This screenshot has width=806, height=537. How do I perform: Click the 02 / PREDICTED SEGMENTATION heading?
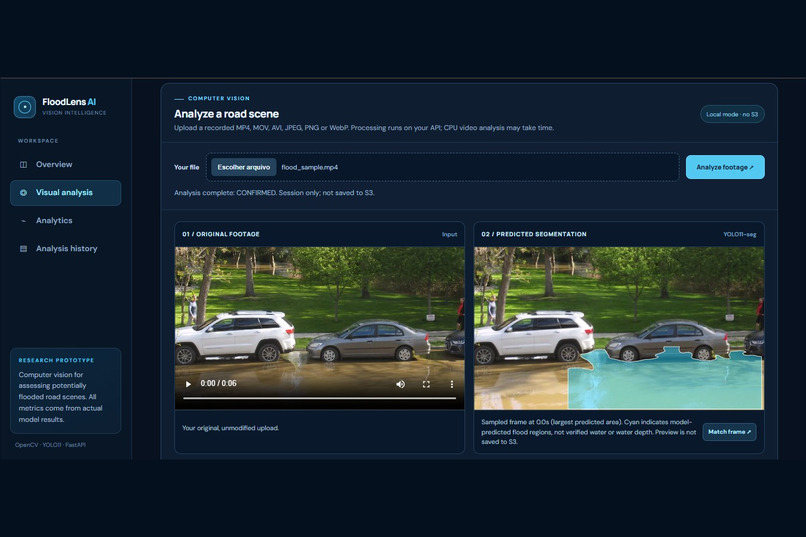(x=534, y=234)
